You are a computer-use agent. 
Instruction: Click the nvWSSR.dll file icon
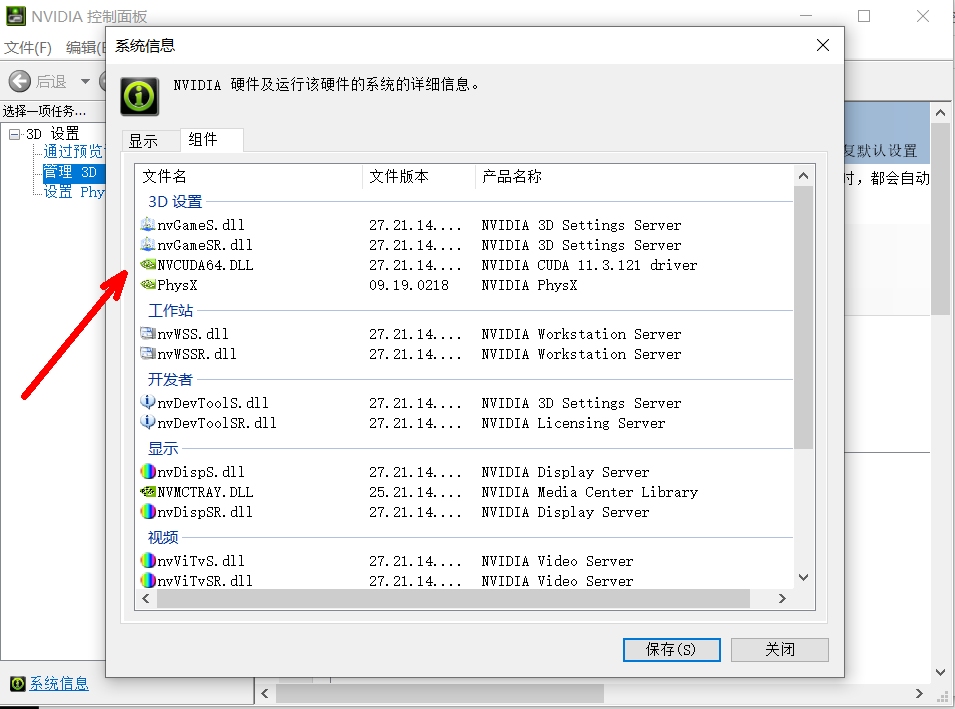[x=147, y=353]
